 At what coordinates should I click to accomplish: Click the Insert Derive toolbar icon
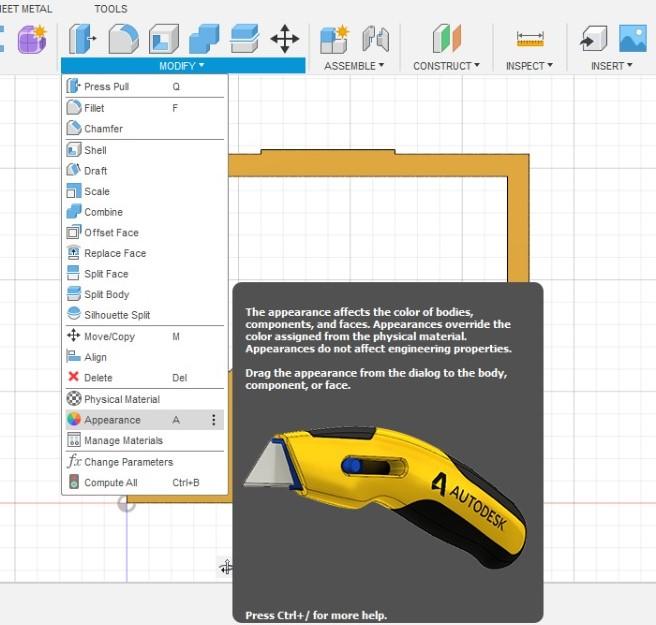point(593,39)
